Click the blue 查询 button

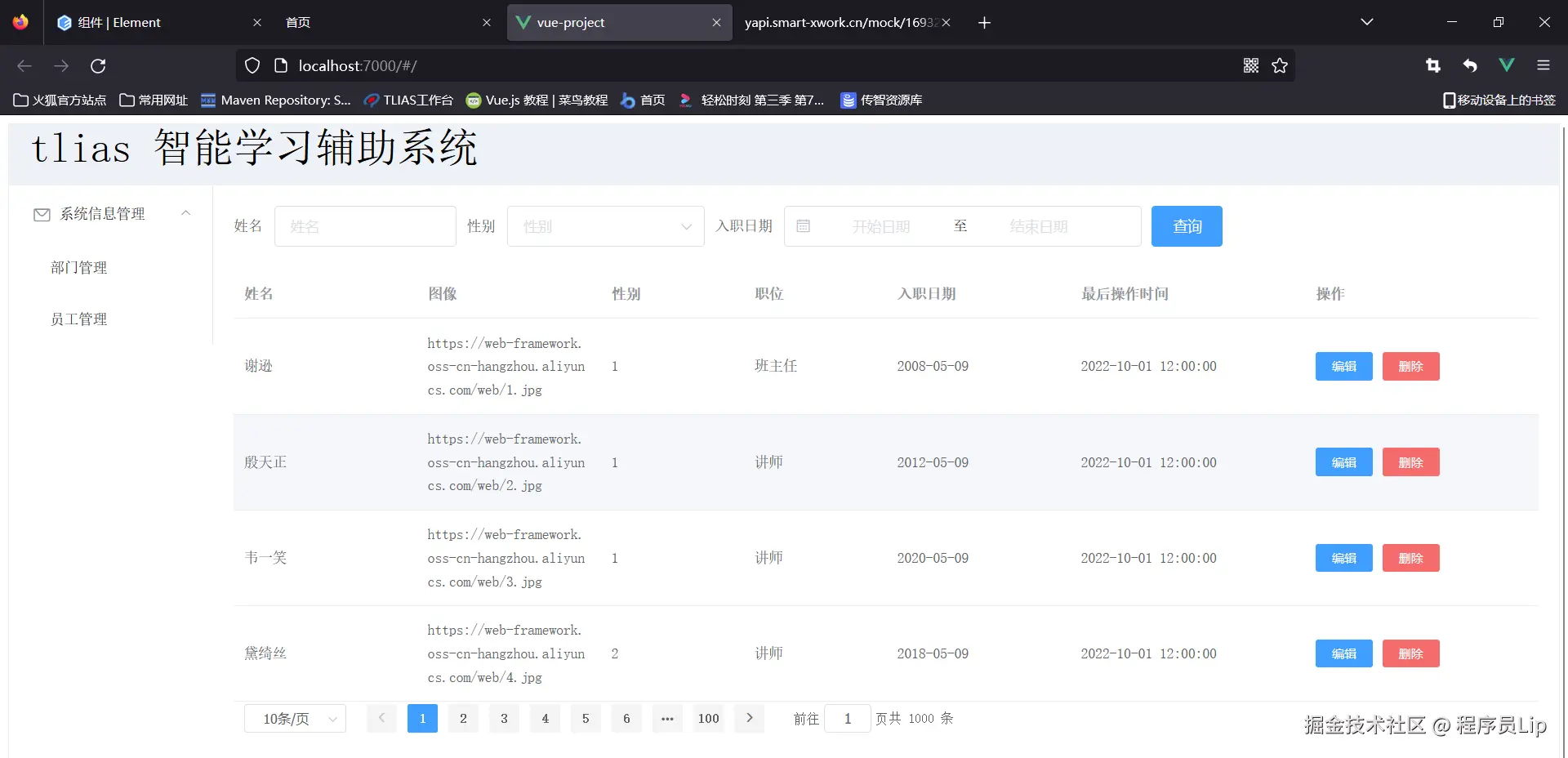pyautogui.click(x=1187, y=226)
